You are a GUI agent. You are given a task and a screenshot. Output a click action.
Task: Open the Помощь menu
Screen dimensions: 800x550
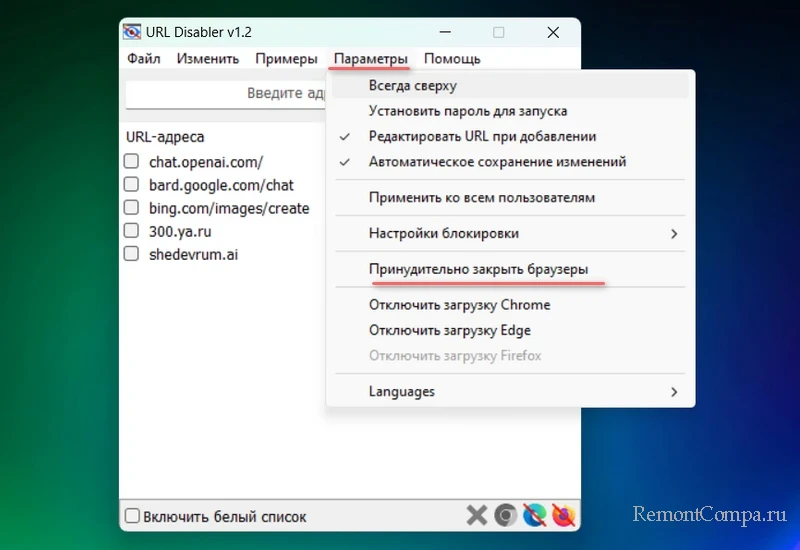pos(452,59)
